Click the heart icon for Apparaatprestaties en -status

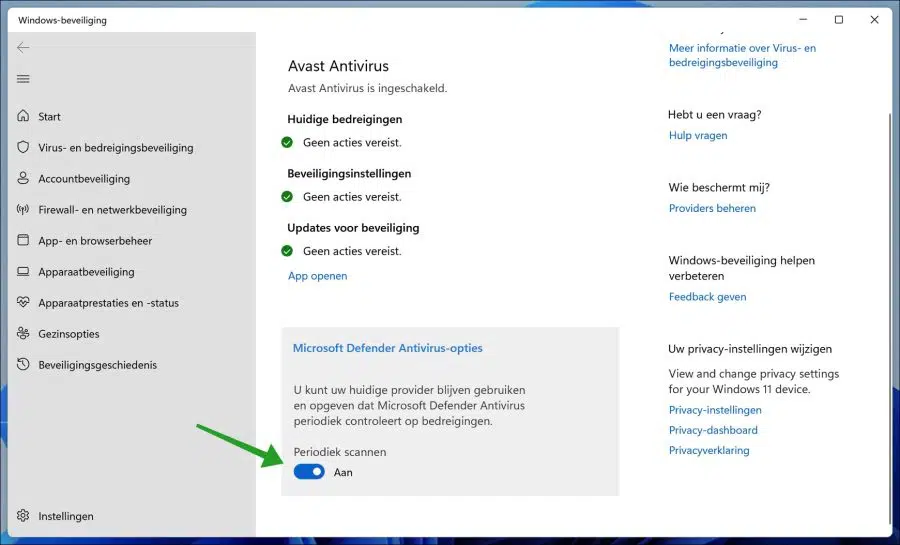pyautogui.click(x=23, y=302)
